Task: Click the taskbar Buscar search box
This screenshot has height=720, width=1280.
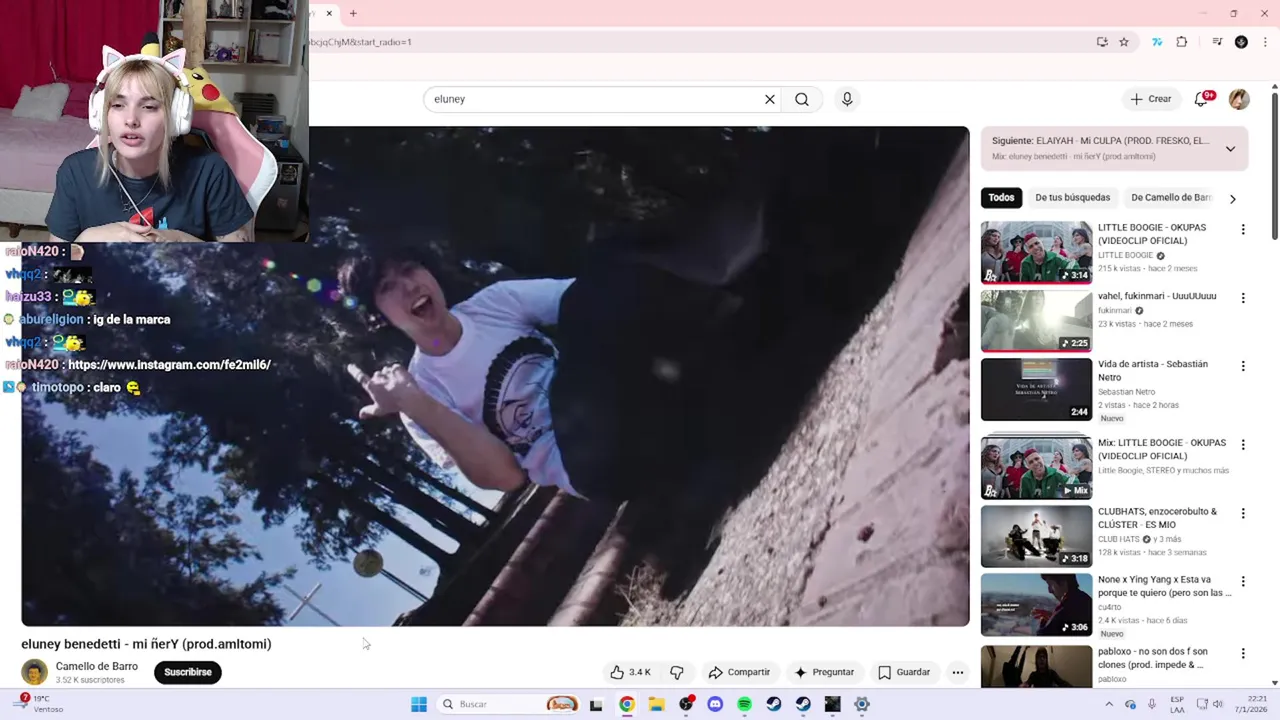Action: [509, 704]
